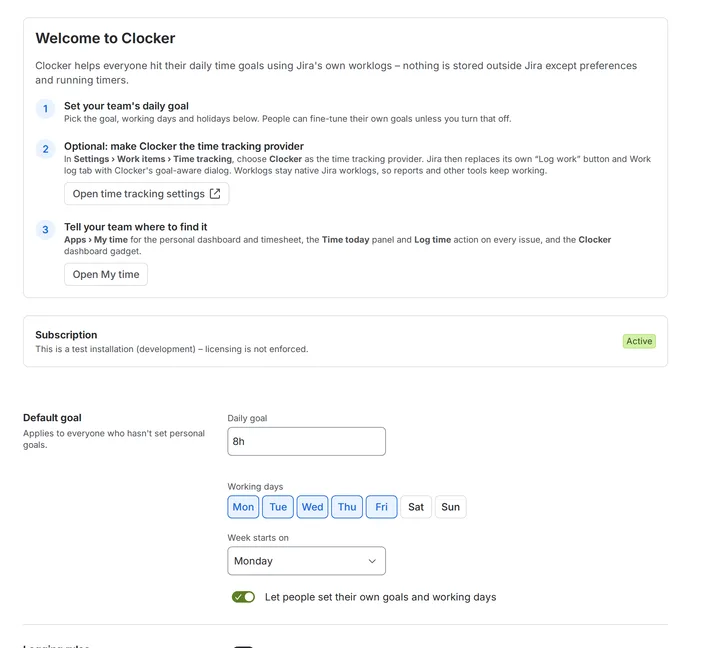This screenshot has height=648, width=720.
Task: Click the chevron arrow in Monday dropdown
Action: (372, 561)
